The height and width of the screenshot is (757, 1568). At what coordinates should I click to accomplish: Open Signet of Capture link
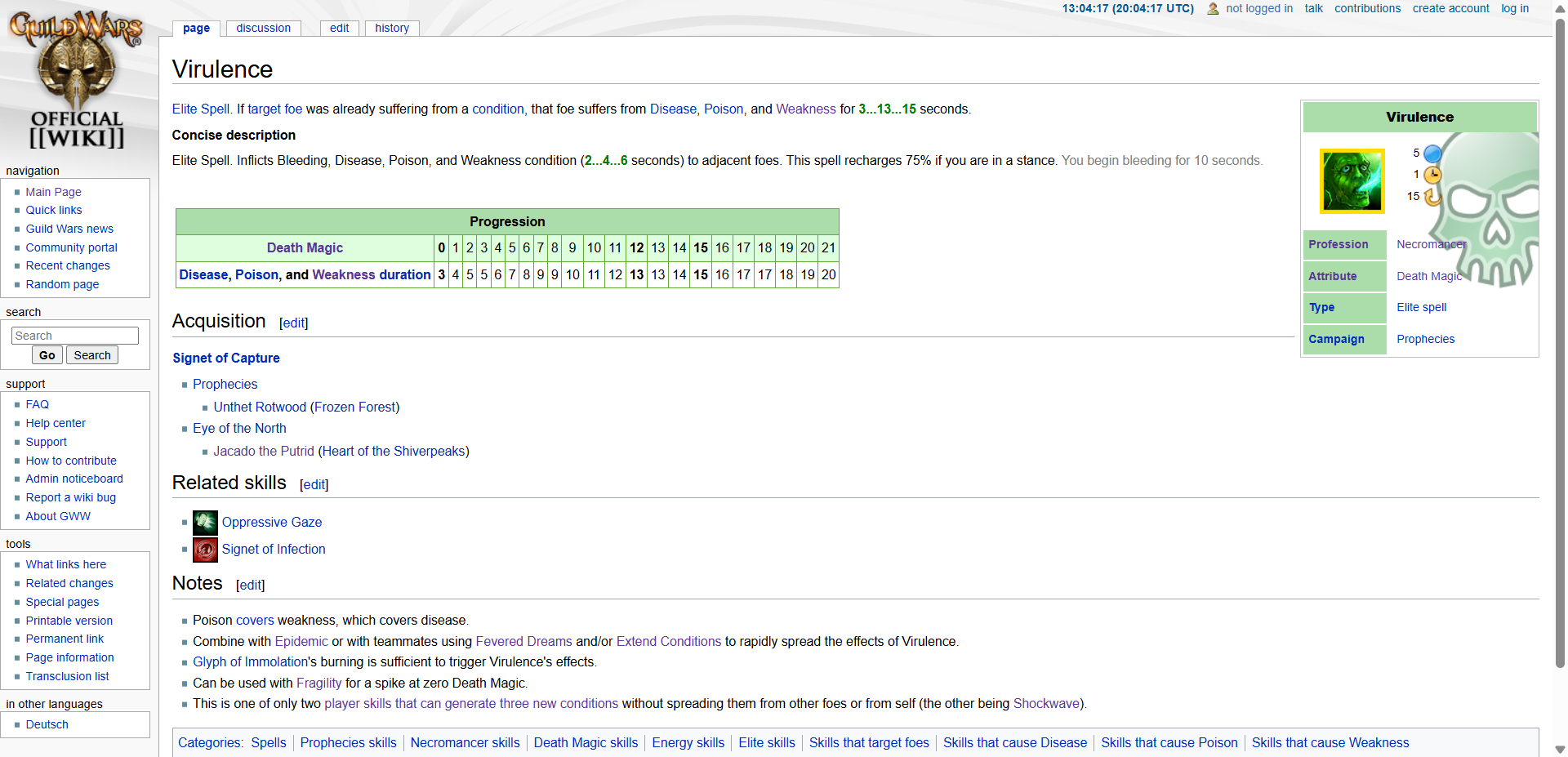click(226, 358)
